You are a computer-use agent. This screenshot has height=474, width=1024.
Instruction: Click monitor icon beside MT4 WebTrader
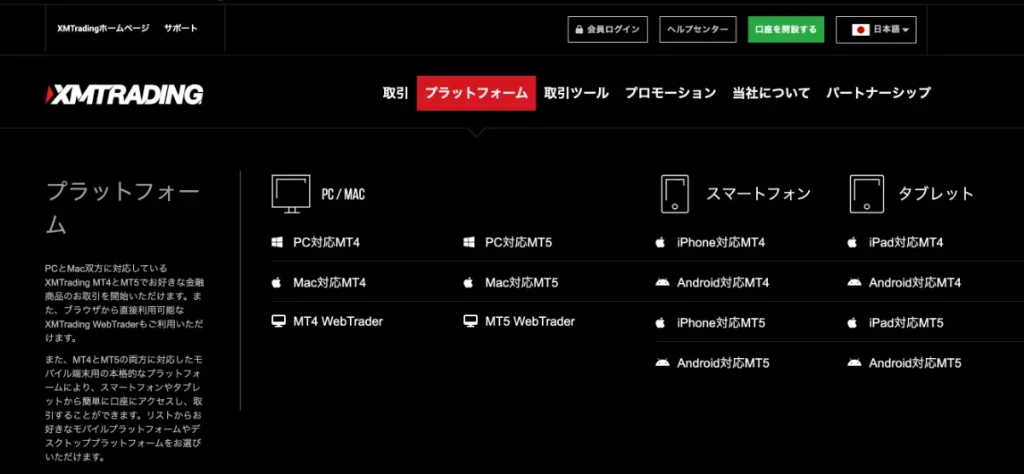[x=279, y=321]
